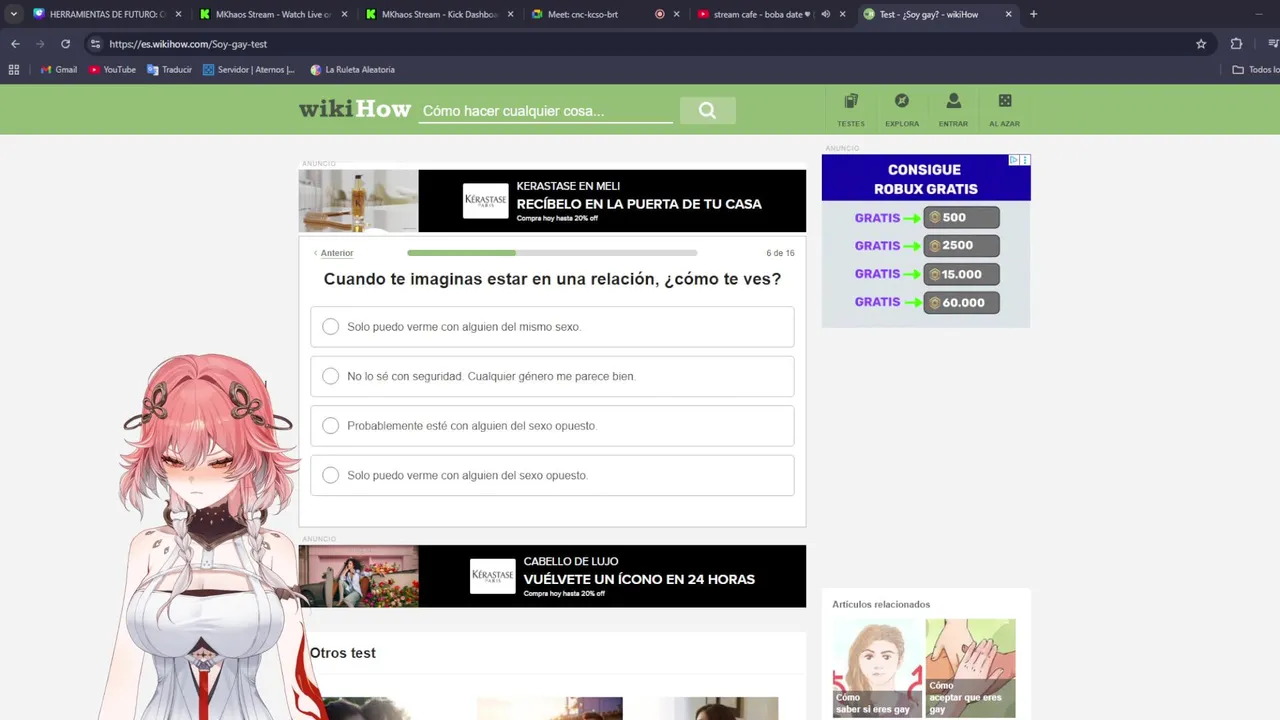Click the quiz progress bar
This screenshot has width=1280, height=720.
552,253
